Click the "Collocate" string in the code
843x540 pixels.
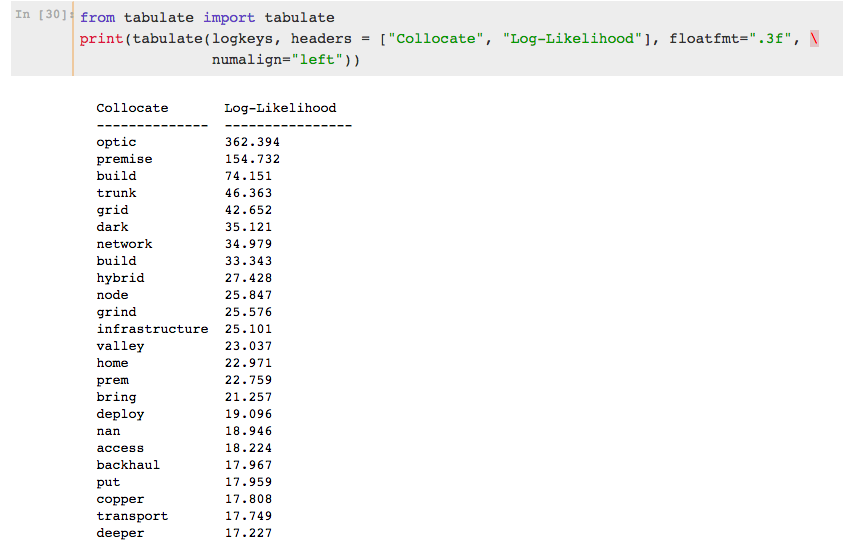[x=435, y=39]
